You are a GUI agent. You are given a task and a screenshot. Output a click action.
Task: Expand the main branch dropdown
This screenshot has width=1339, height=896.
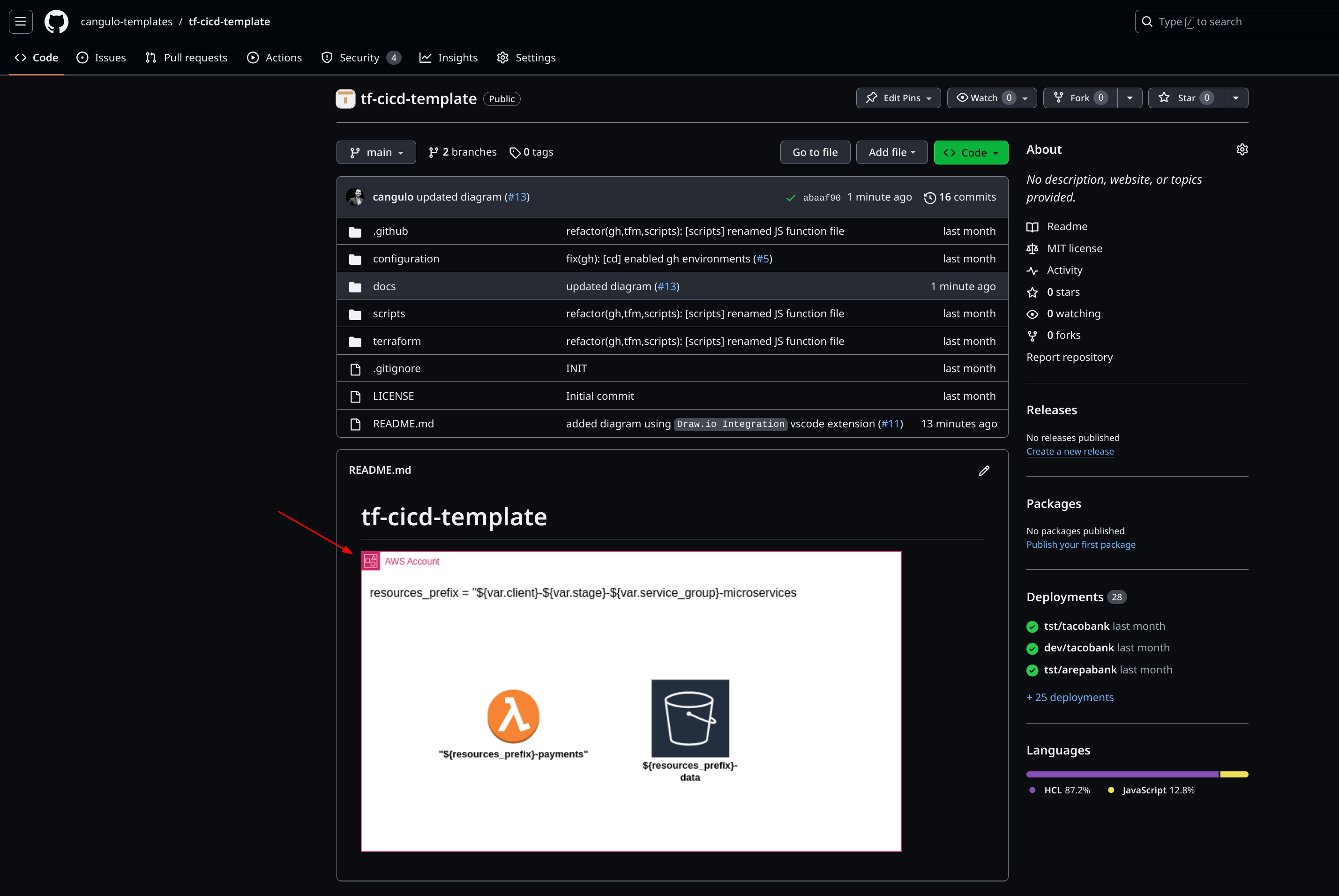376,153
